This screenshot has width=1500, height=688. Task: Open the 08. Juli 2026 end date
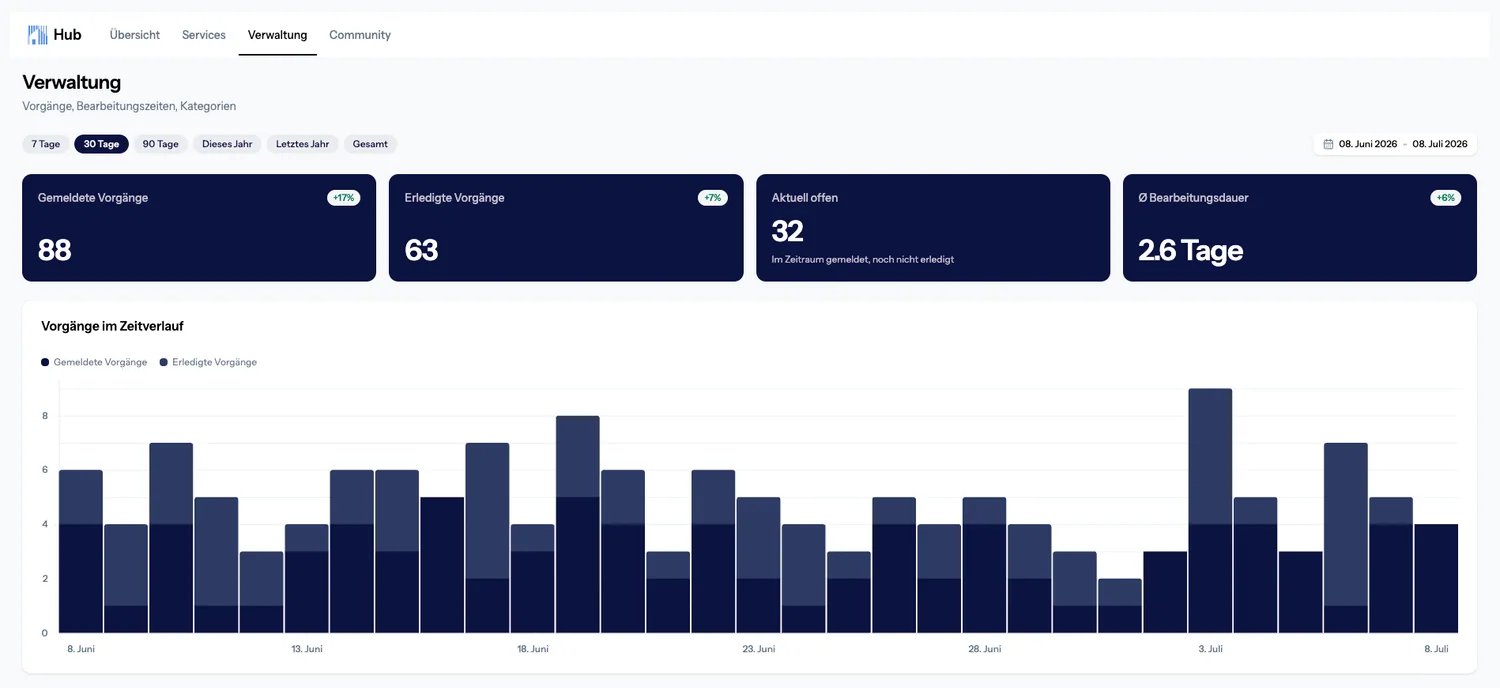1440,144
